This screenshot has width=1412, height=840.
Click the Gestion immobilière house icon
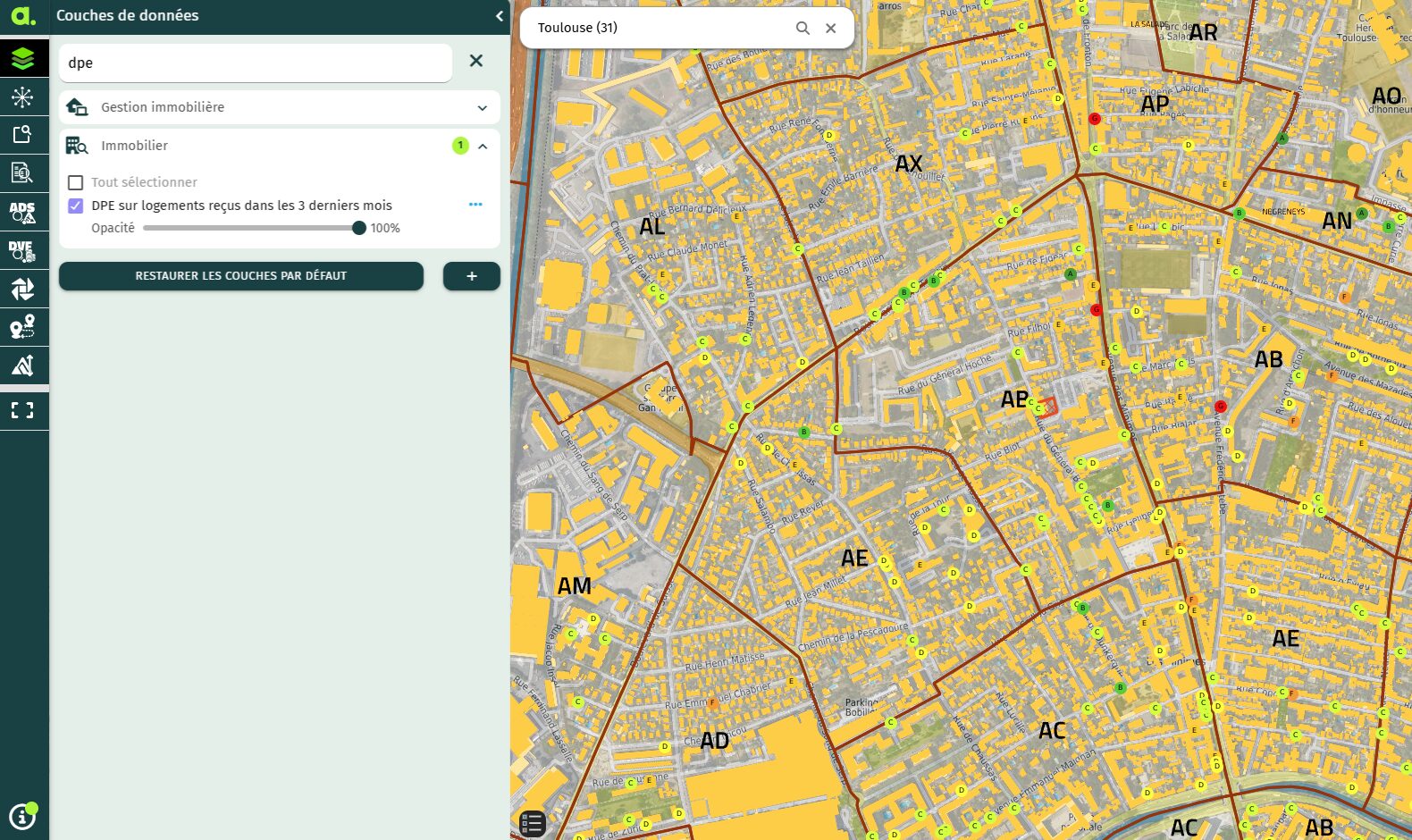click(77, 107)
